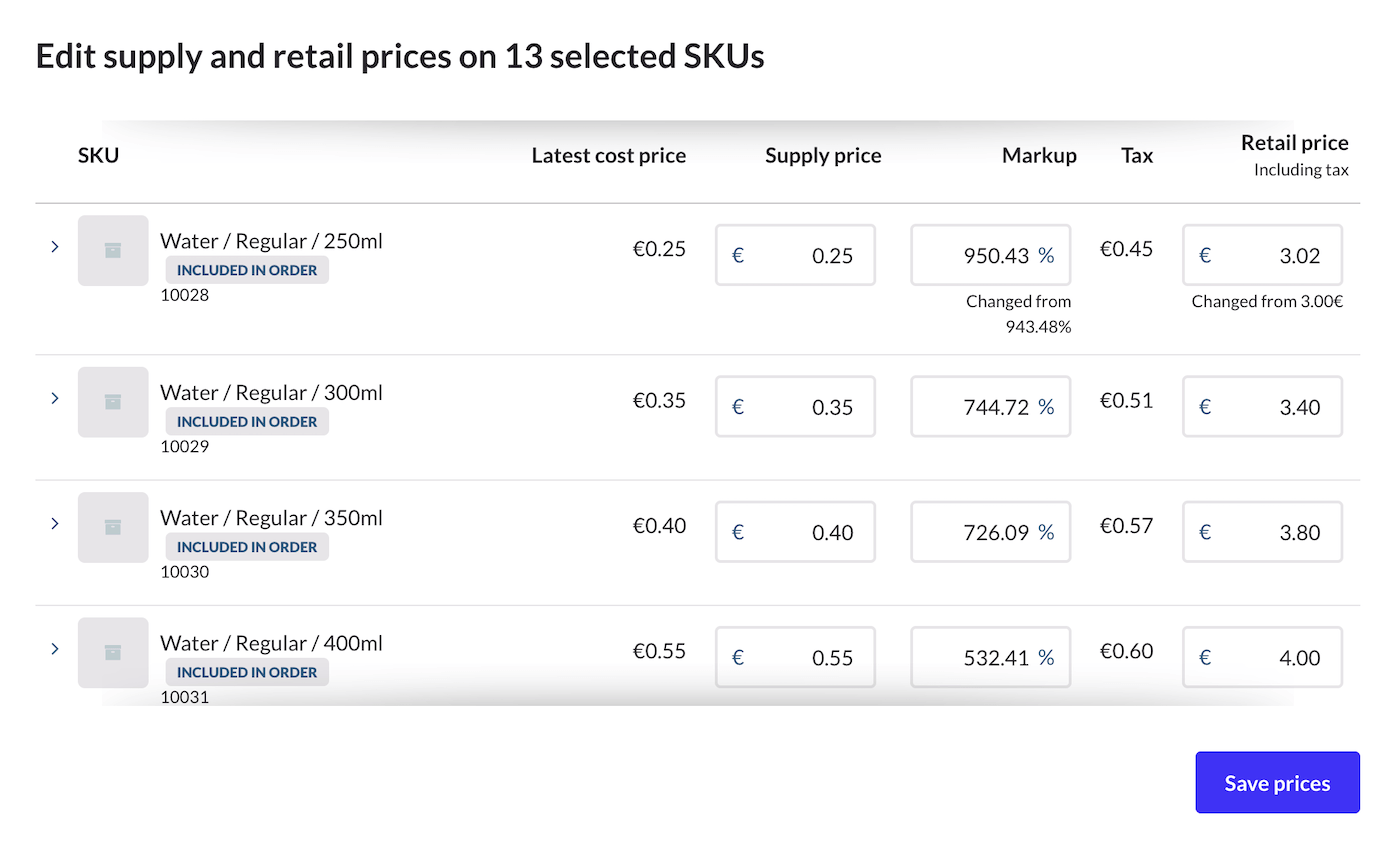Edit the 744.72% markup field
Viewport: 1400px width, 844px height.
[990, 407]
